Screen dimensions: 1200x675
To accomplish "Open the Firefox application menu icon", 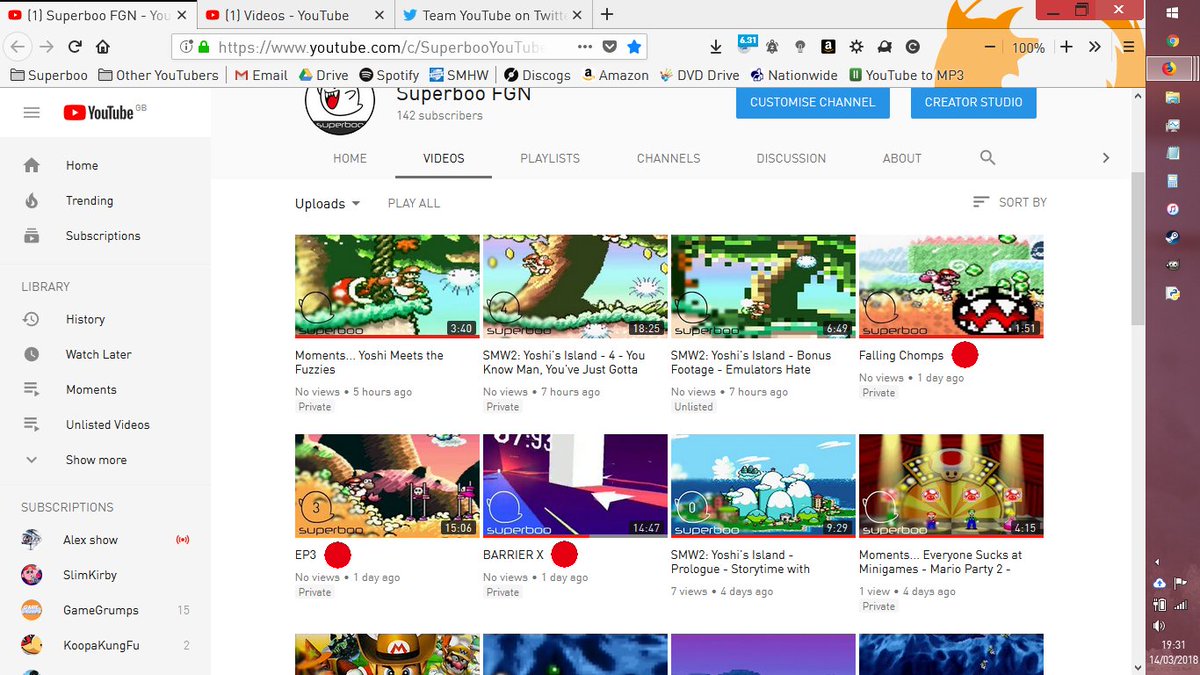I will [1128, 47].
